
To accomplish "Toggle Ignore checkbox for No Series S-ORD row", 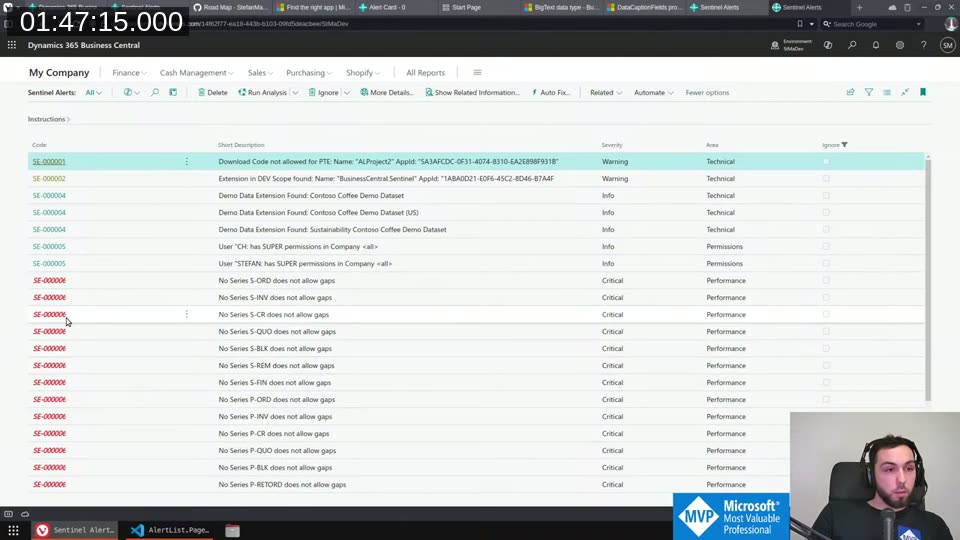I will [826, 280].
